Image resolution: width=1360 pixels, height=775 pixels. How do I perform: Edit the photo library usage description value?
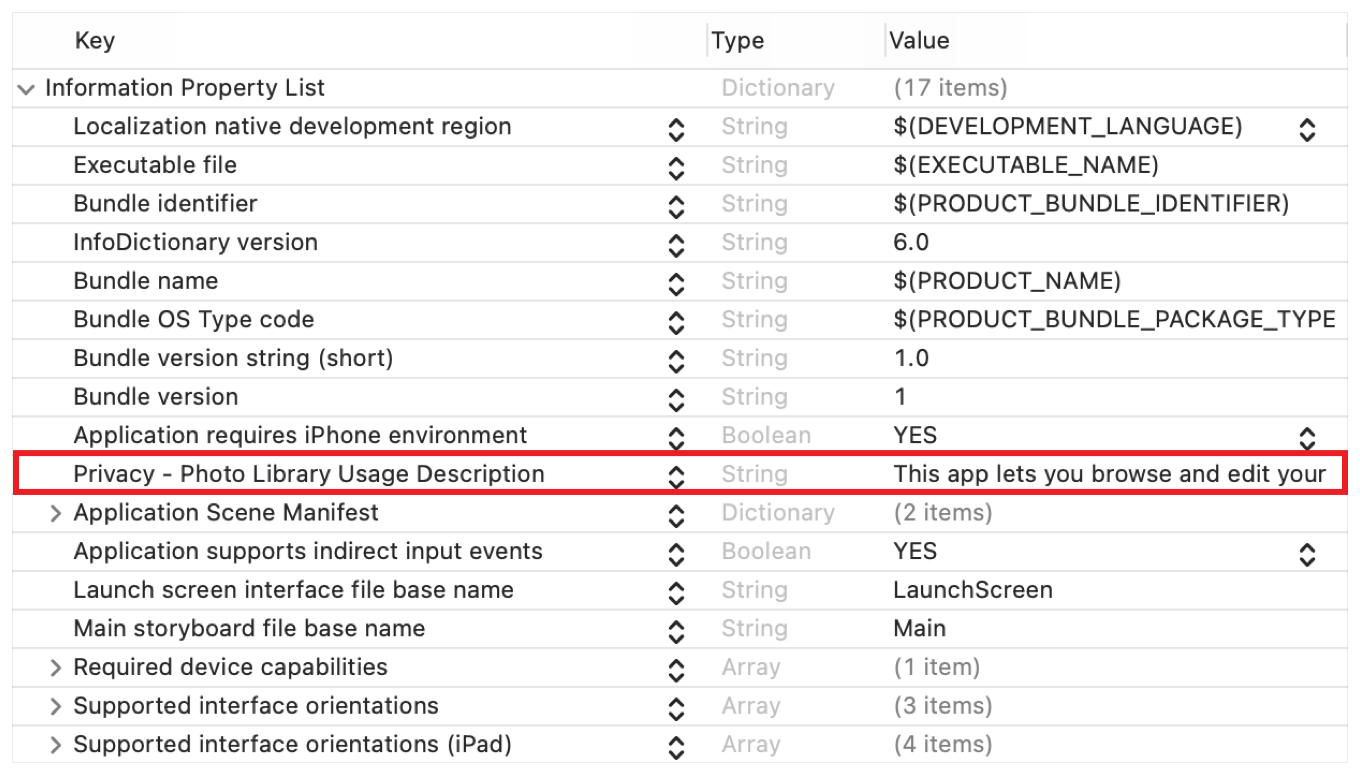tap(1108, 474)
